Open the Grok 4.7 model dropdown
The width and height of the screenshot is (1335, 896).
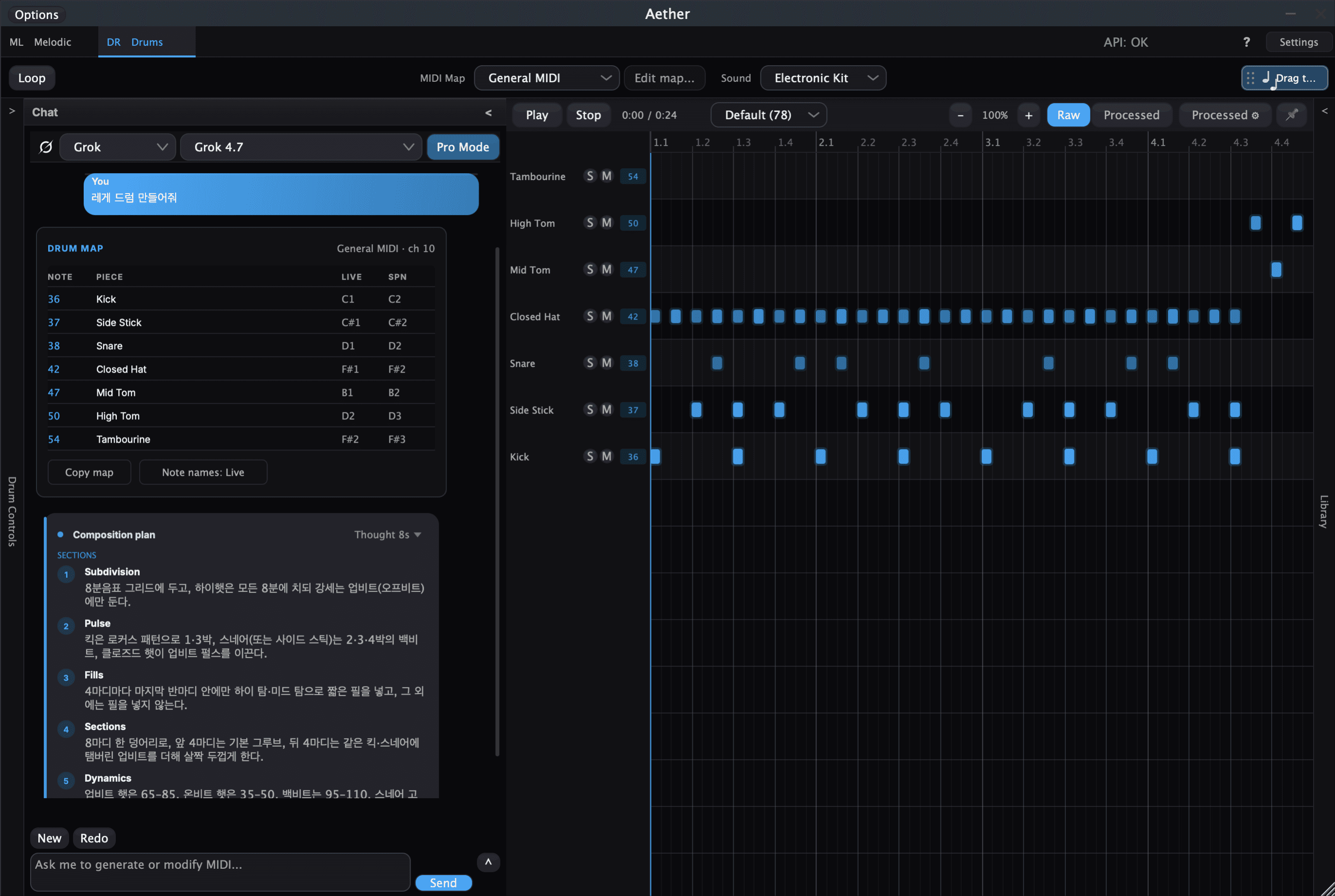(301, 147)
